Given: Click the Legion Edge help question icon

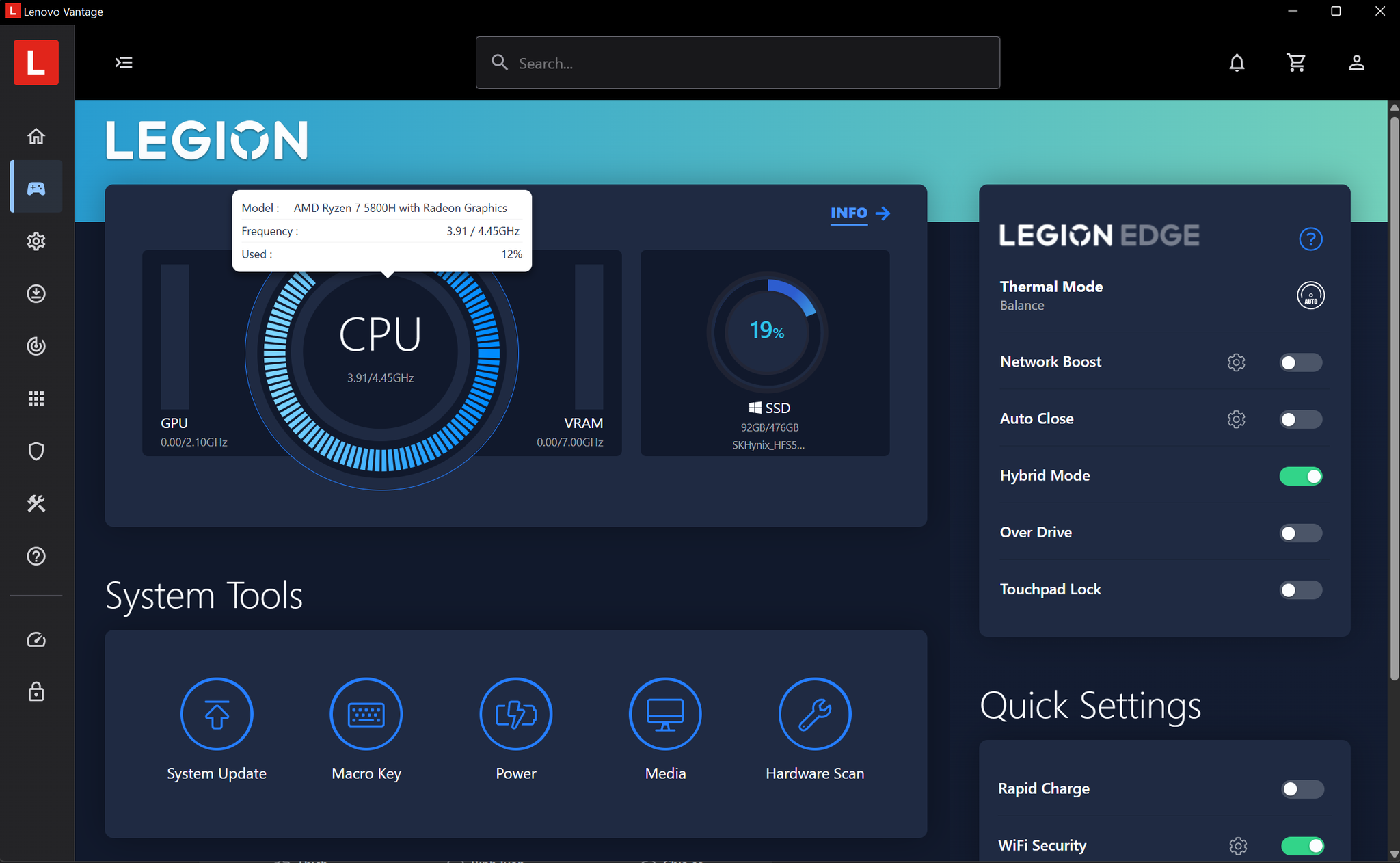Looking at the screenshot, I should [x=1310, y=239].
